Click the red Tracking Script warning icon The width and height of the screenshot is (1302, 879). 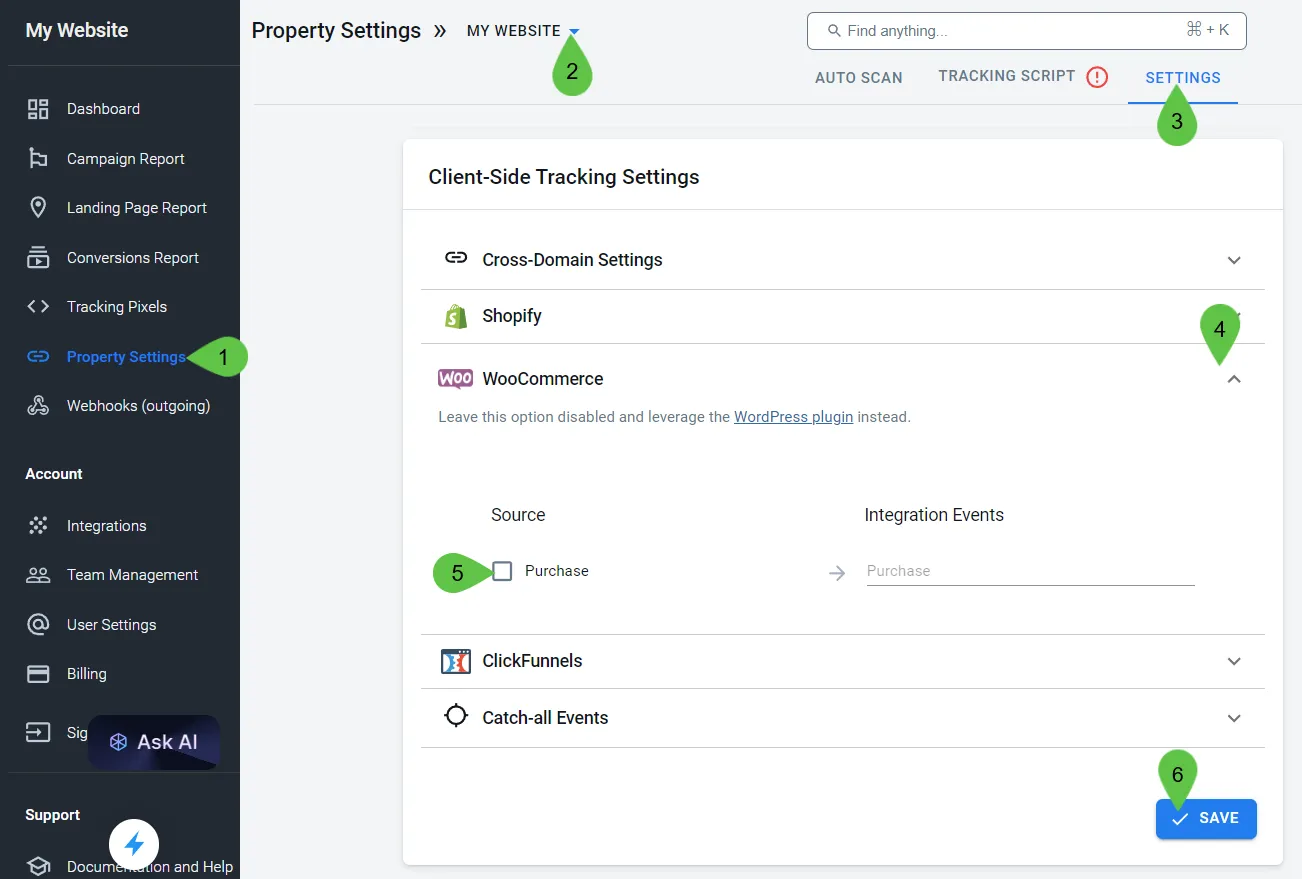click(1097, 77)
